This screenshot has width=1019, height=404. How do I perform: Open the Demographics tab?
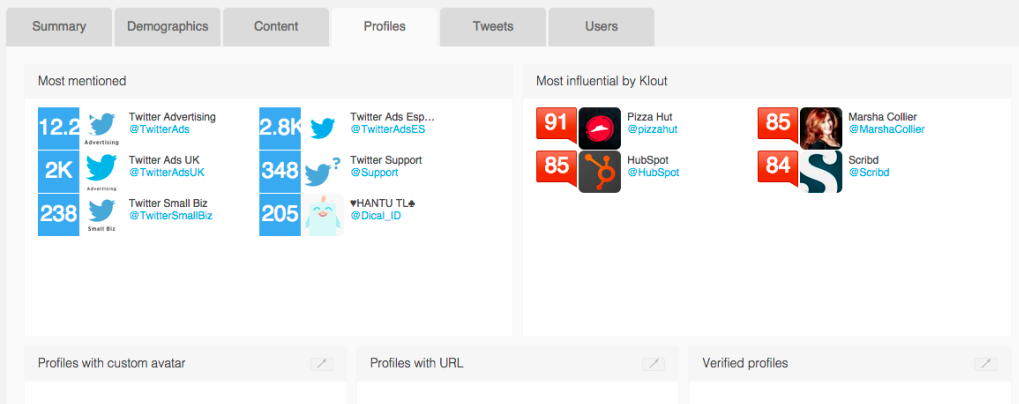tap(168, 27)
